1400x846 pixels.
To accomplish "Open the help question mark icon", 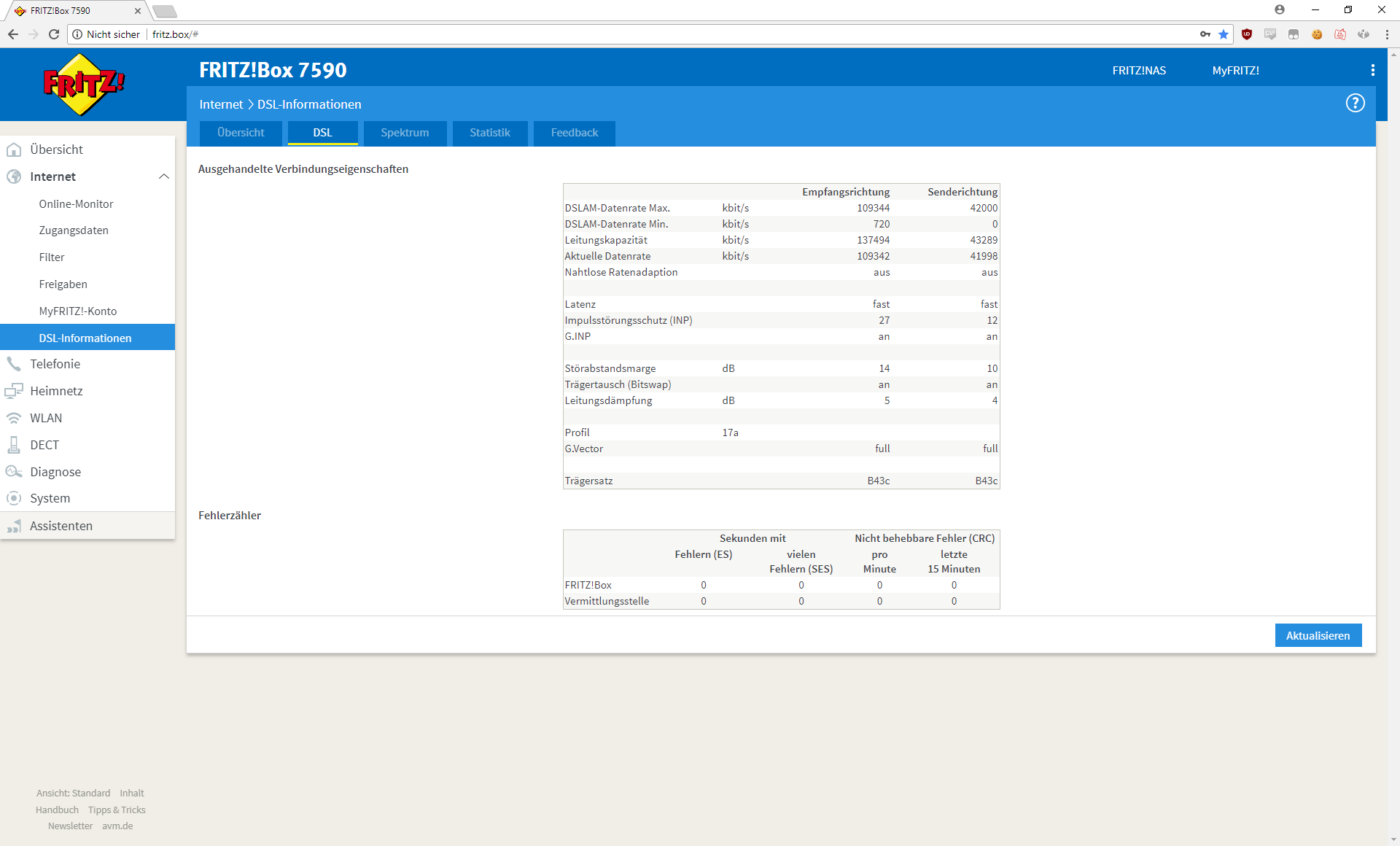I will (1355, 104).
